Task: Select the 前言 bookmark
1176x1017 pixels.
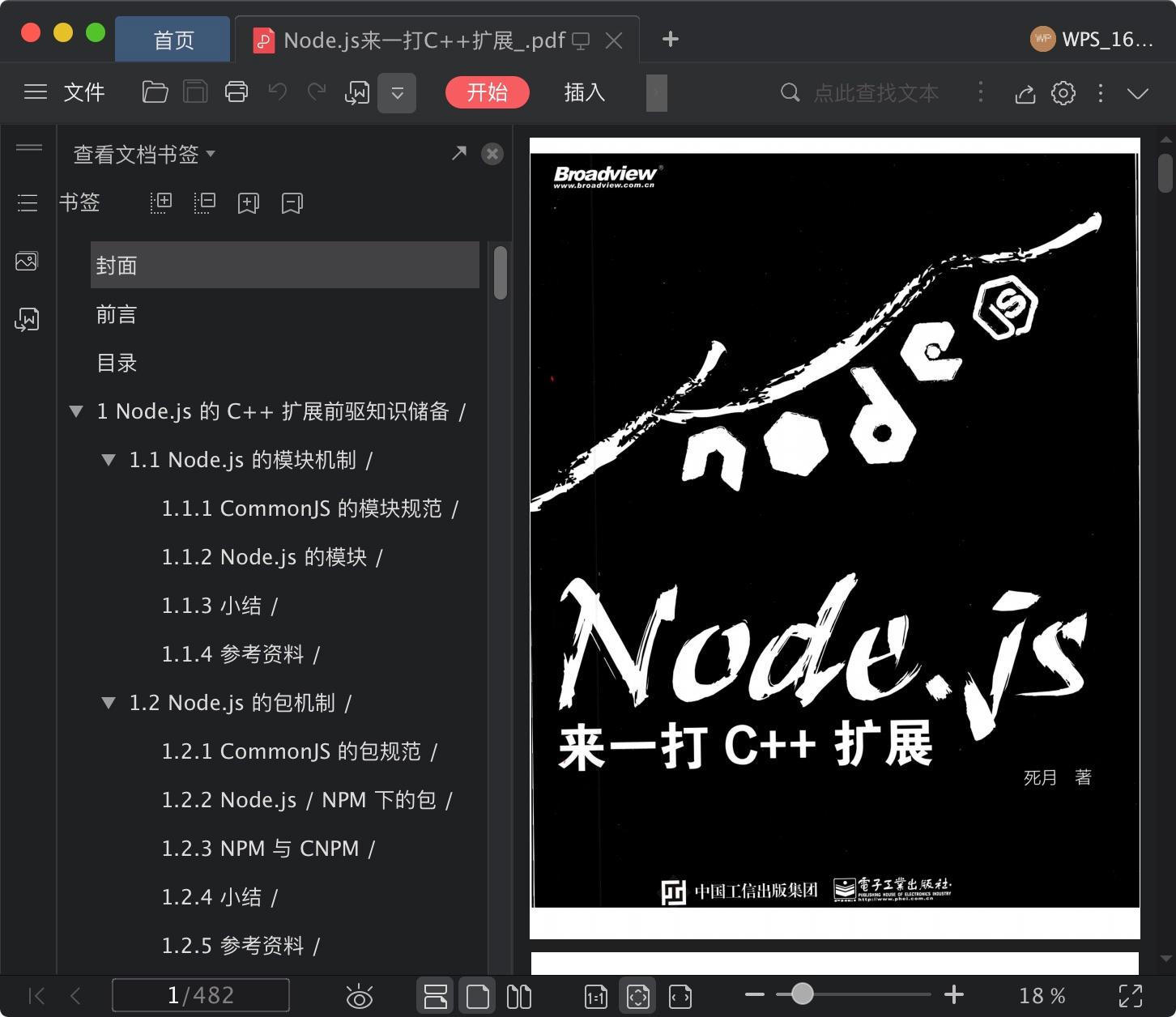Action: [x=117, y=314]
